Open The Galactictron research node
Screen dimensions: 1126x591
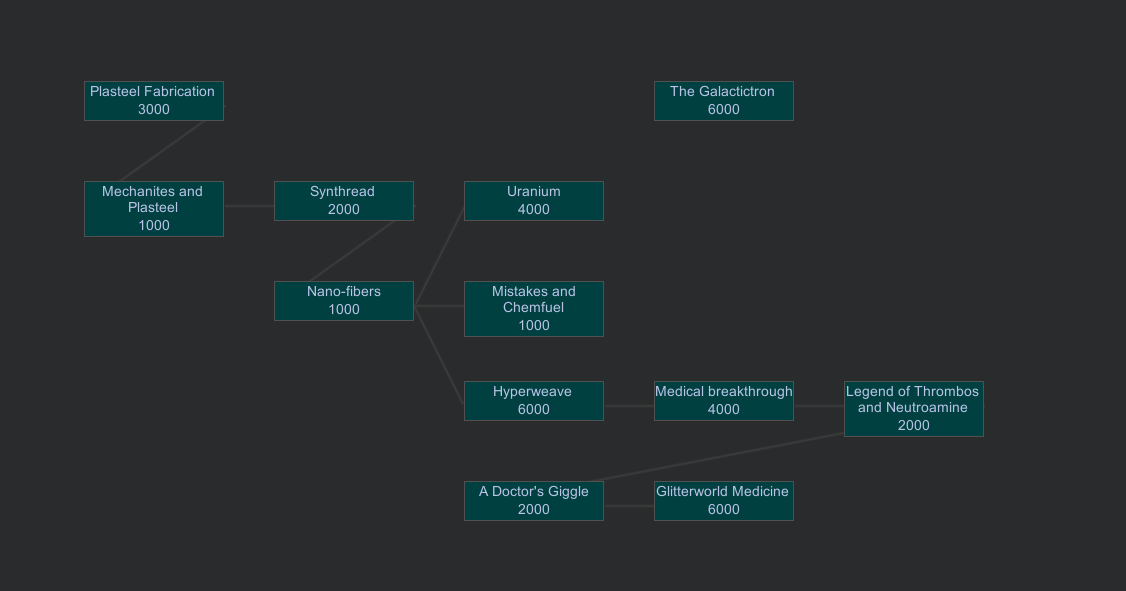(724, 101)
